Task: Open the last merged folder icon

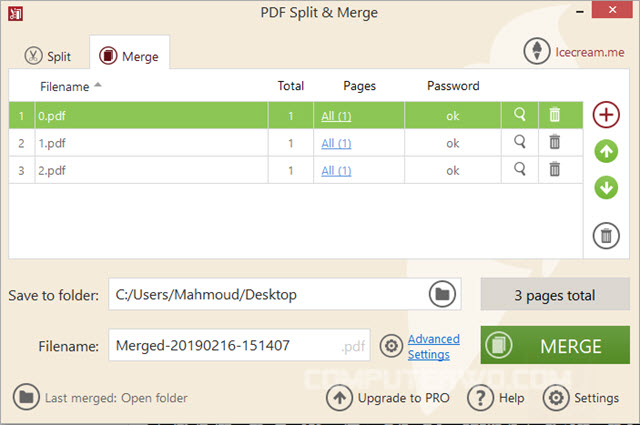Action: click(x=26, y=397)
